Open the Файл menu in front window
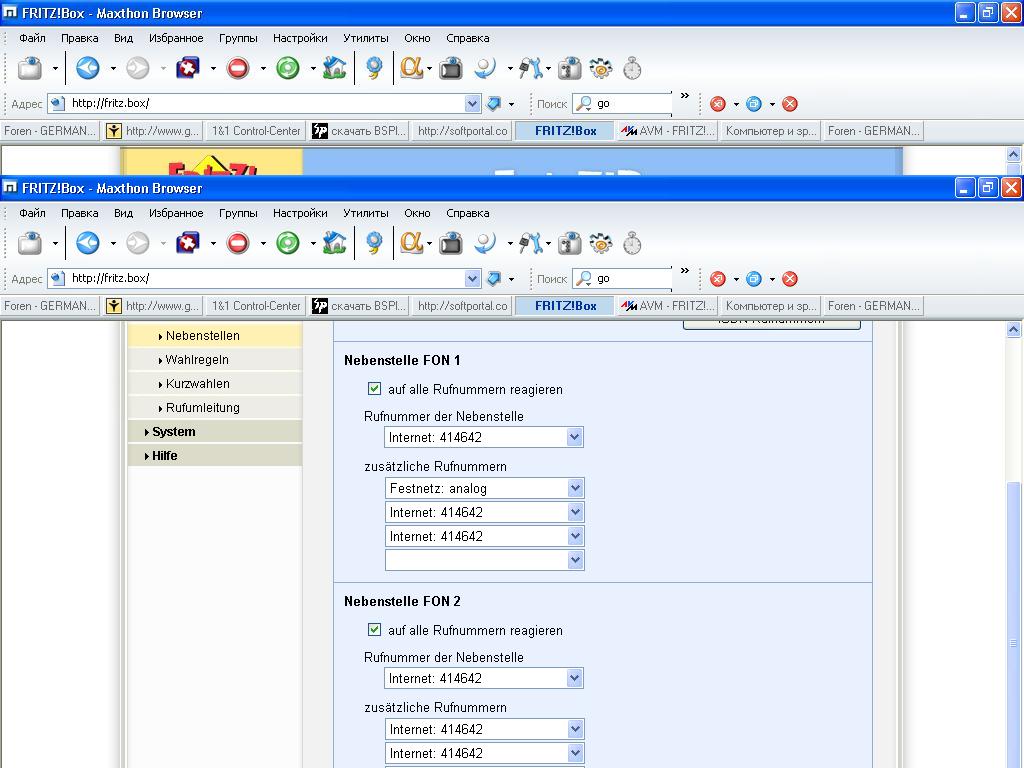 pyautogui.click(x=32, y=213)
